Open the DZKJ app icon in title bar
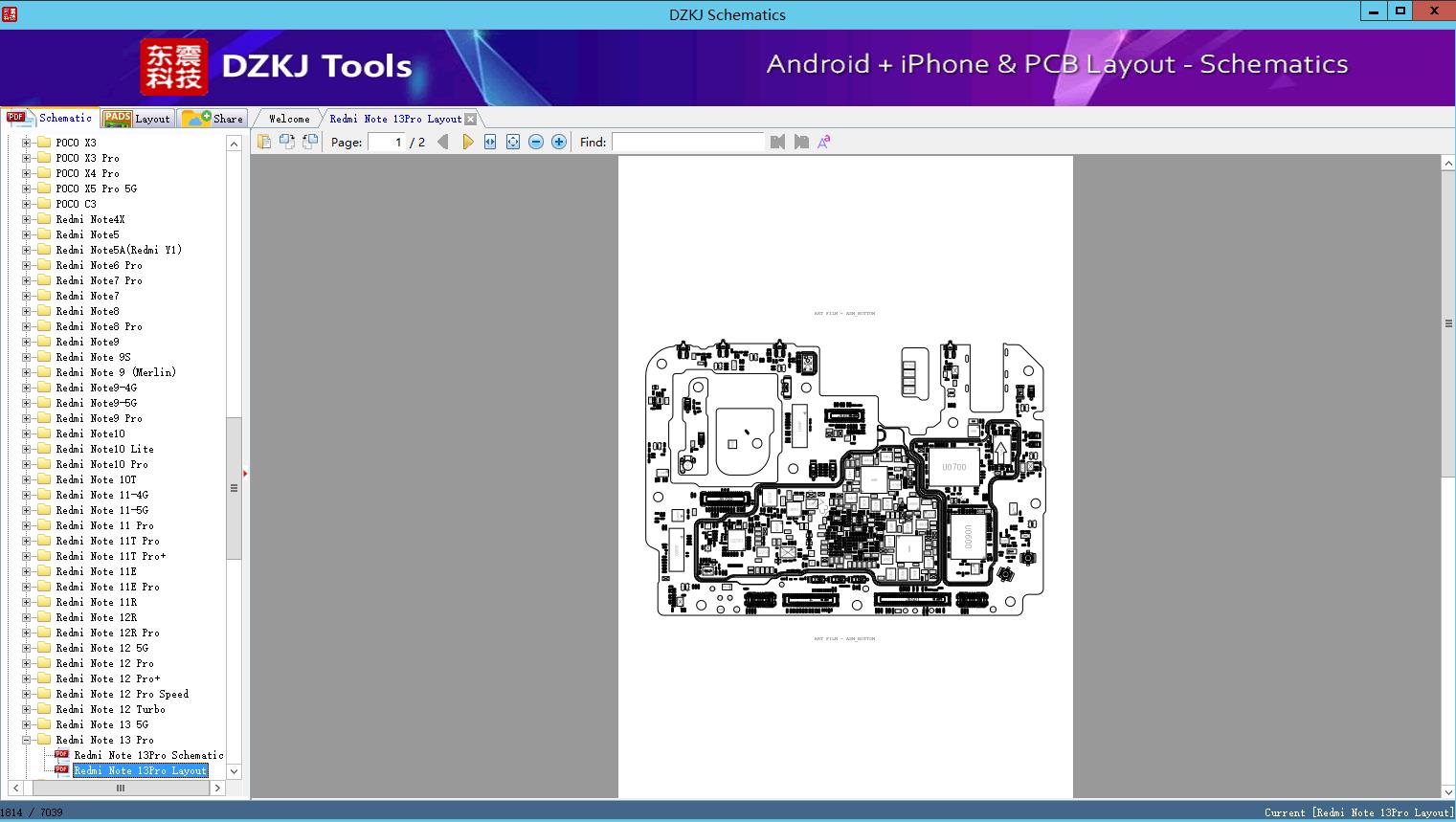The height and width of the screenshot is (822, 1456). [10, 14]
